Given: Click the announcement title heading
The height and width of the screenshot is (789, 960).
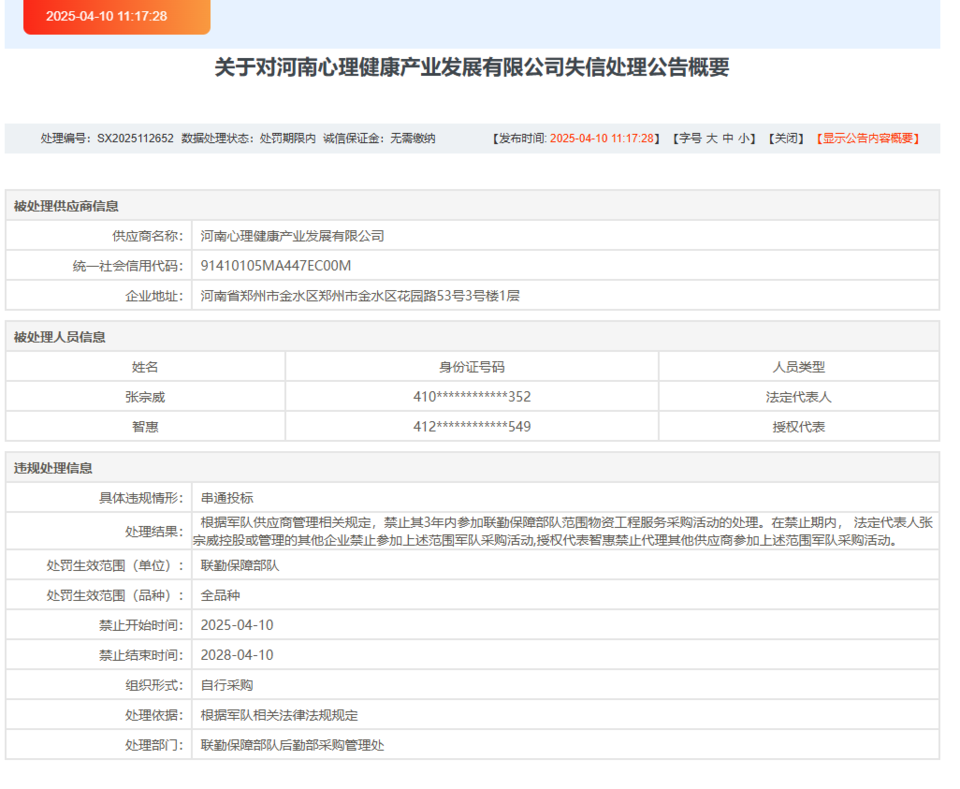Looking at the screenshot, I should click(472, 68).
